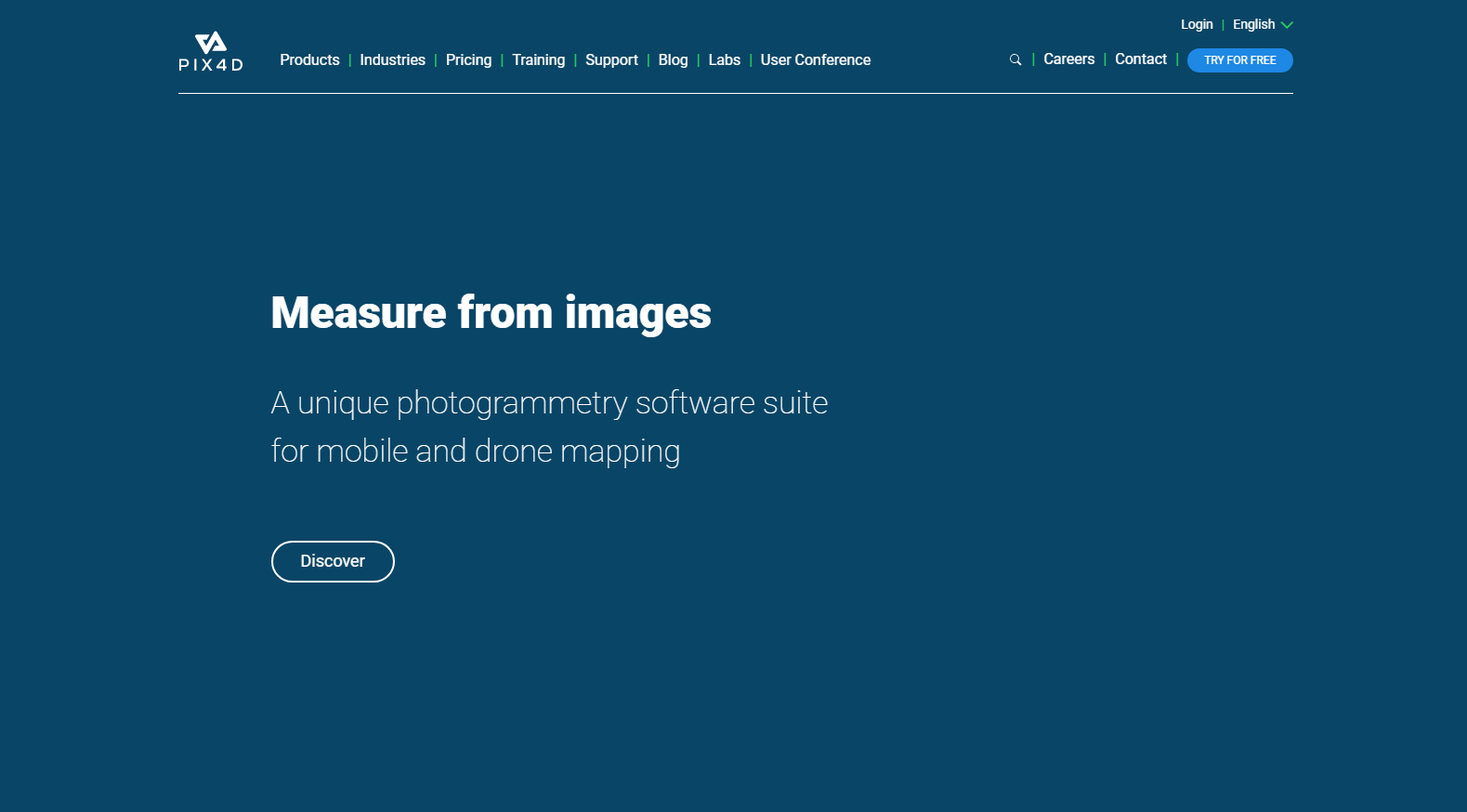This screenshot has width=1467, height=812.
Task: Open the Blog link
Action: point(673,59)
